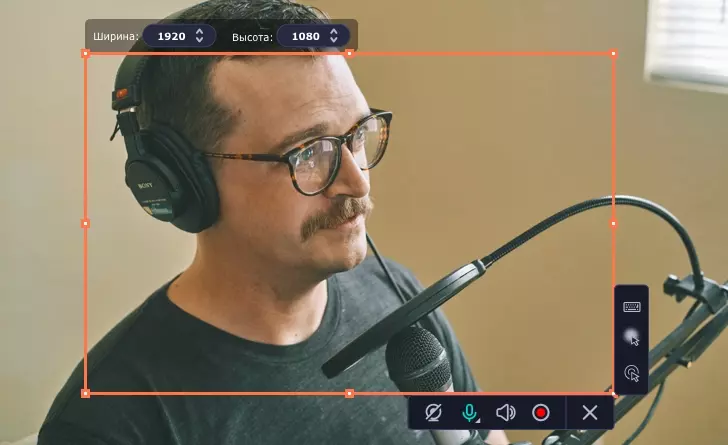Open the microphone device dropdown triangle
Viewport: 728px width, 445px height.
pos(478,420)
